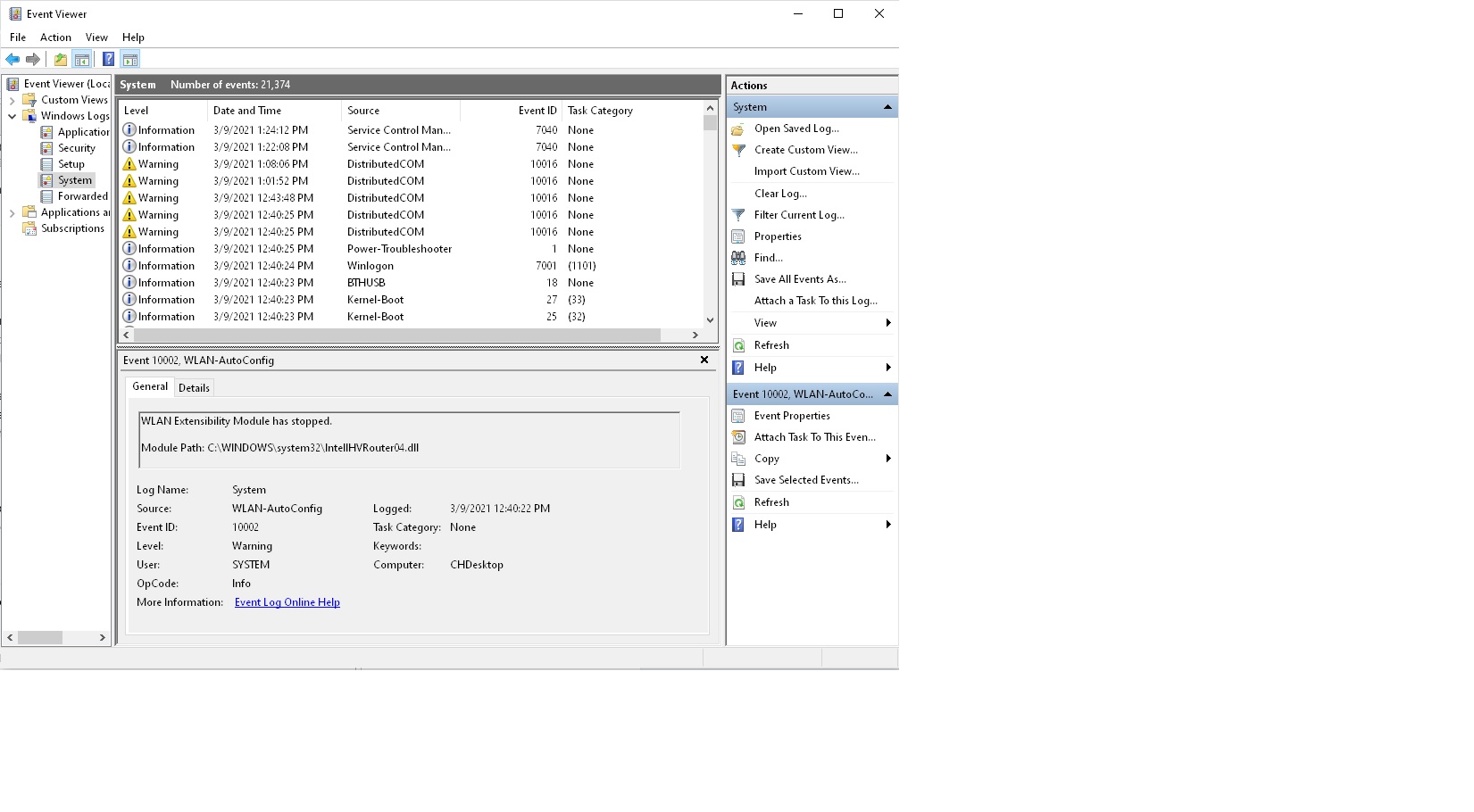The image size is (1474, 812).
Task: Open the Event Log Online Help link
Action: [287, 602]
